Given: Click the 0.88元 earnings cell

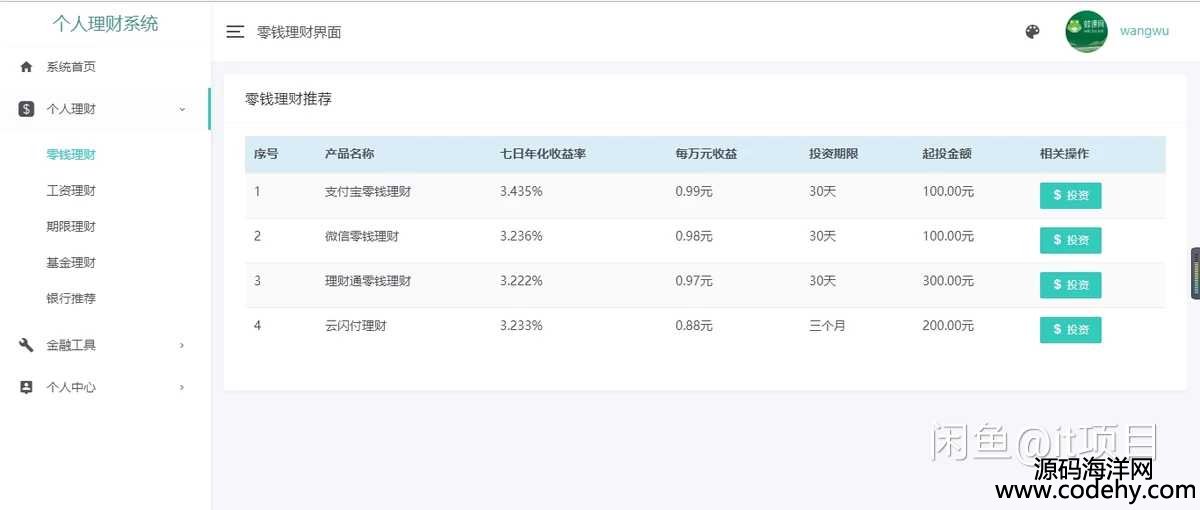Looking at the screenshot, I should point(694,325).
